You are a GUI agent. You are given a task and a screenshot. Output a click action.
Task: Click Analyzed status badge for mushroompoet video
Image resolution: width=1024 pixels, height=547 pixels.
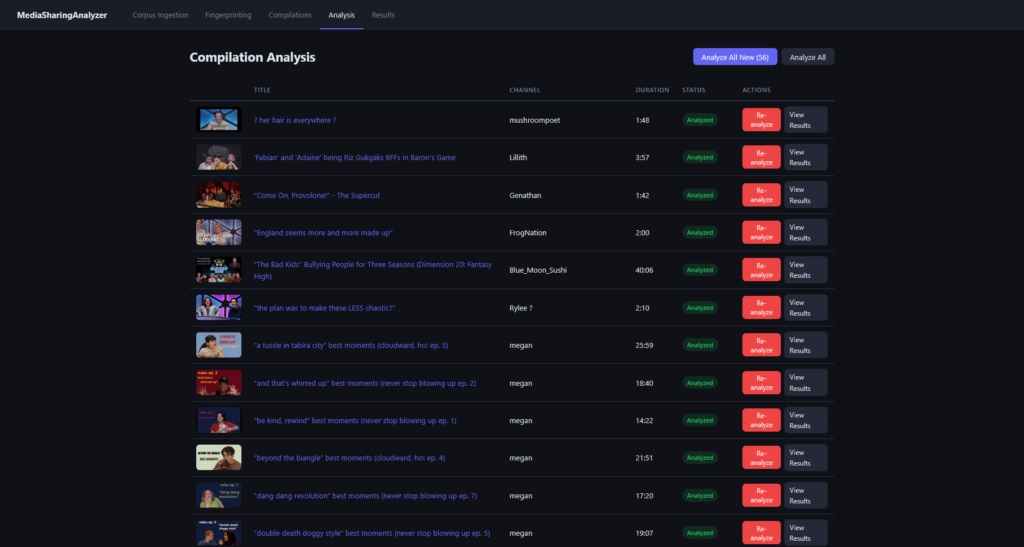[700, 120]
